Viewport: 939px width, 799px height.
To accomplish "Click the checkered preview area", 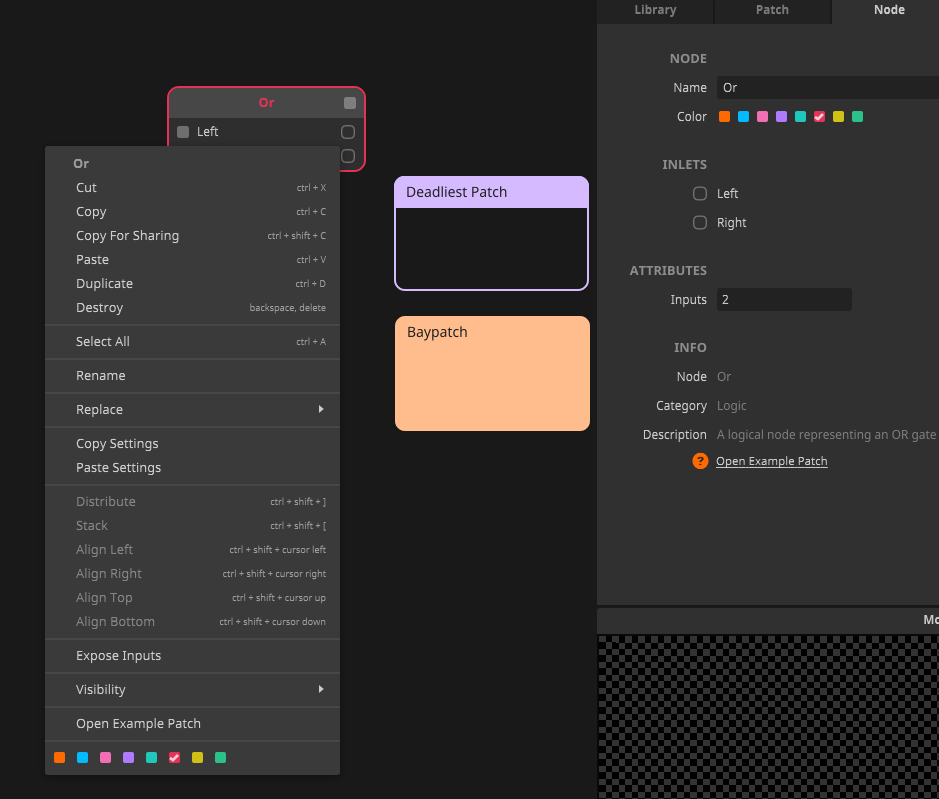I will click(768, 716).
